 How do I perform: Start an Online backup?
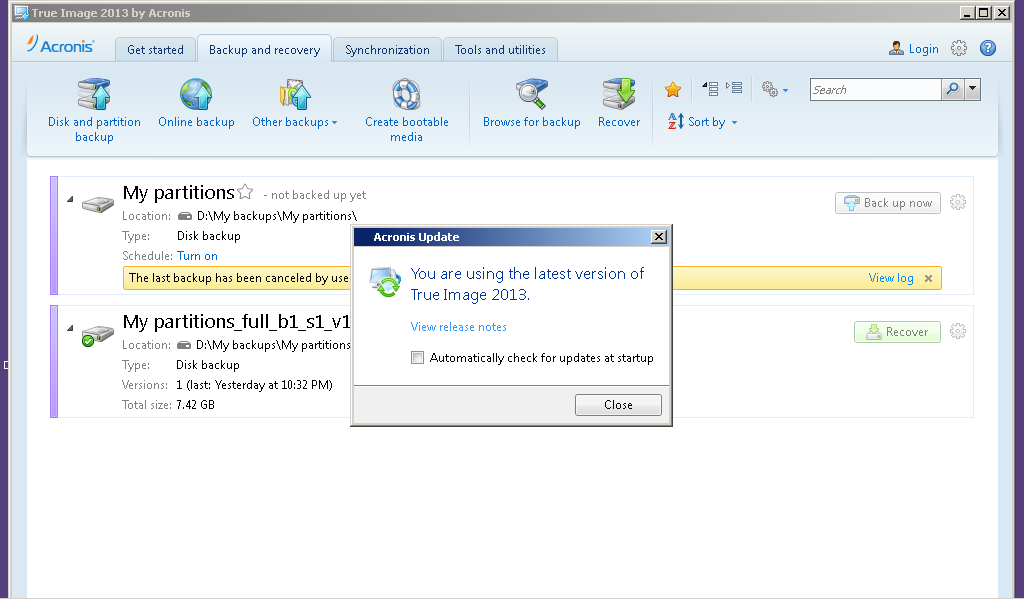point(196,103)
